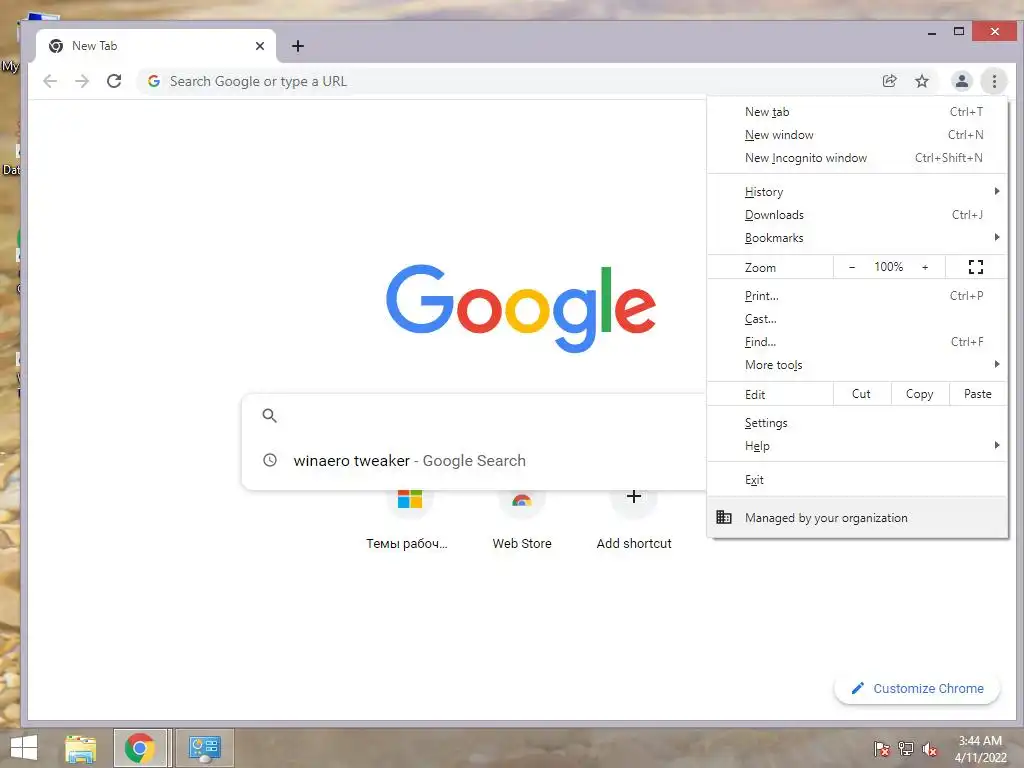Open the Action Center flag icon

(x=882, y=749)
